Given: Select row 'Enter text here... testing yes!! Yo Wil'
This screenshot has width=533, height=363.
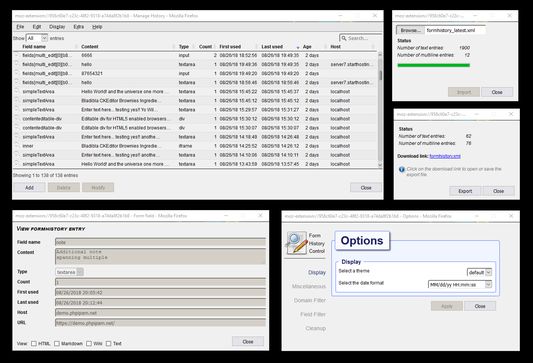Looking at the screenshot, I should click(x=195, y=110).
